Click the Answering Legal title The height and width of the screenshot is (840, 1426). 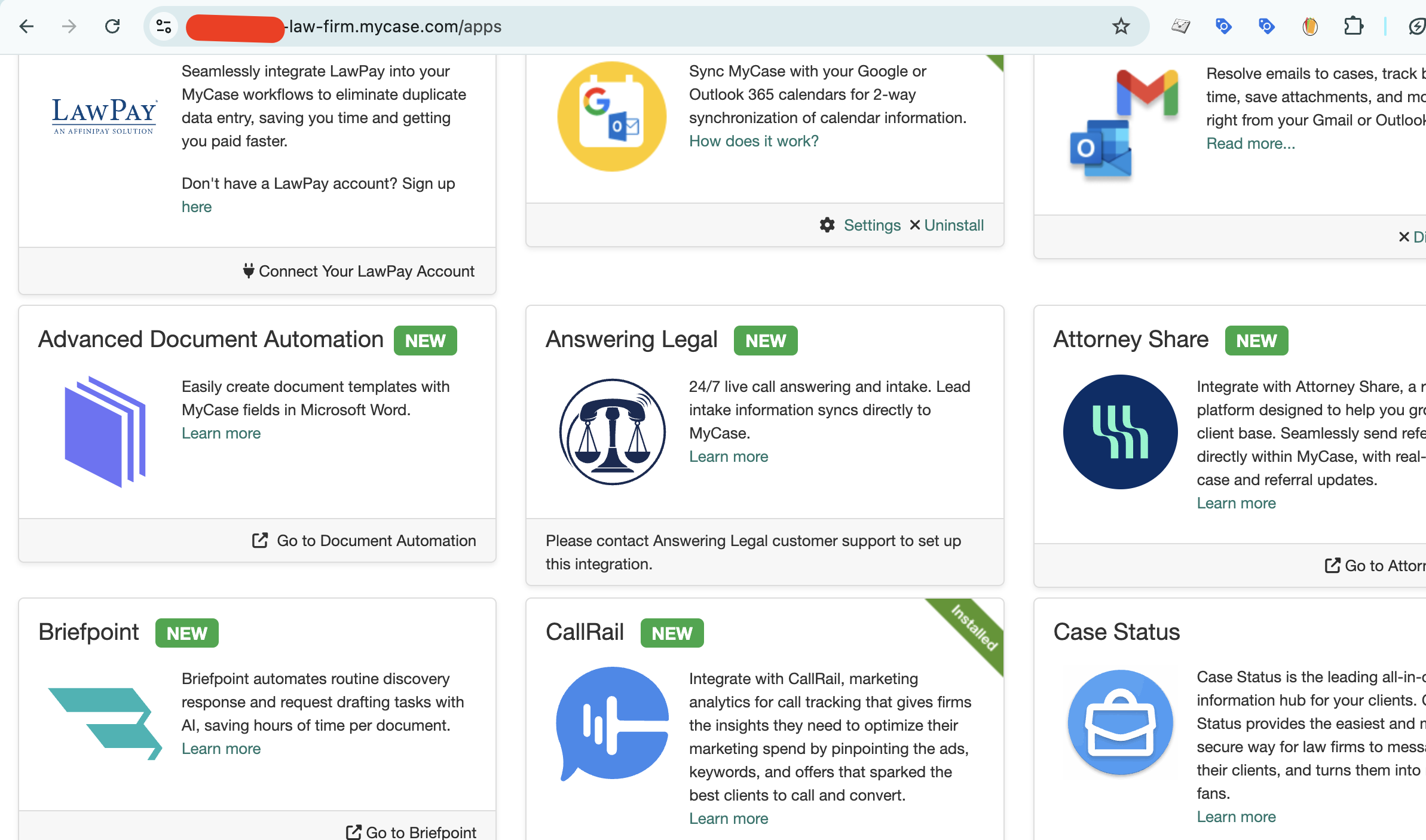coord(631,339)
